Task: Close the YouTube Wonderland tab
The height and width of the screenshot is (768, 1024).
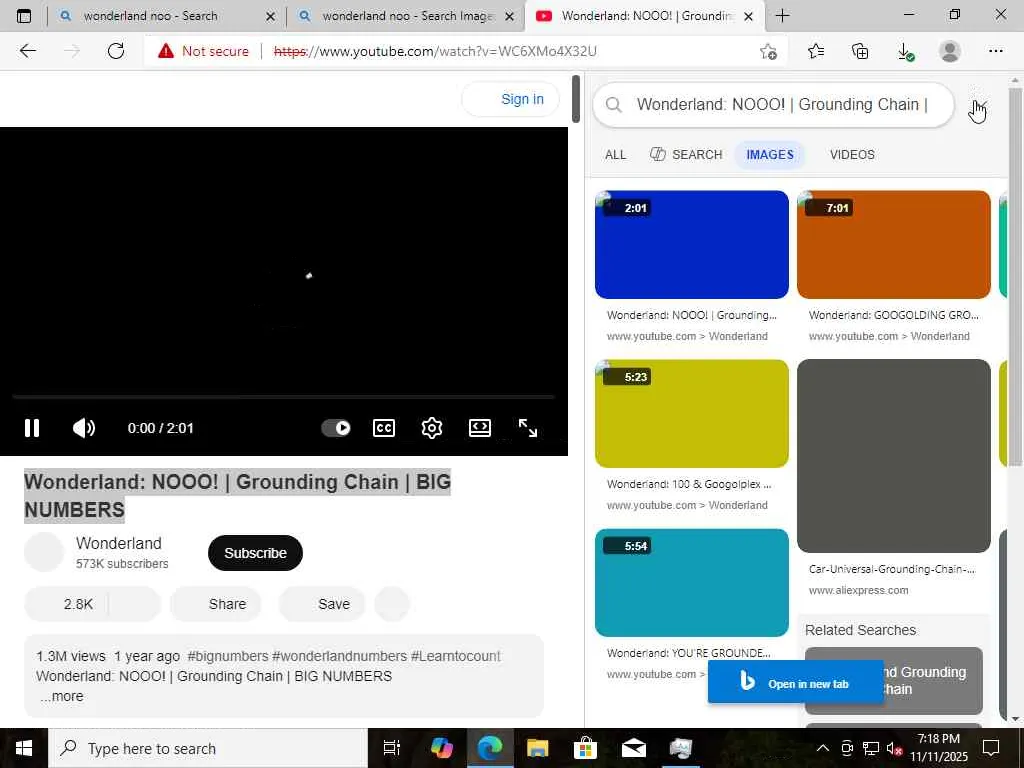Action: coord(749,16)
